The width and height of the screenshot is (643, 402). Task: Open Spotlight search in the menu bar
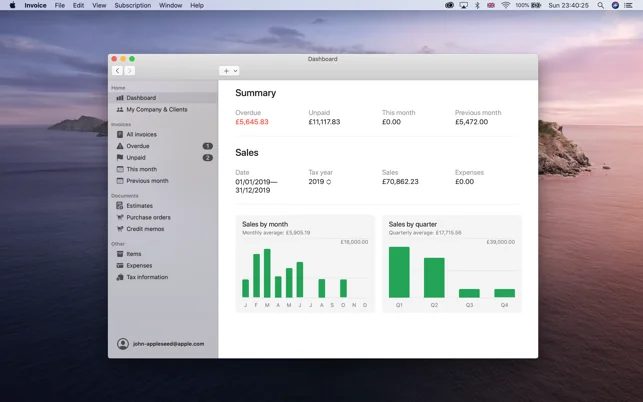click(x=600, y=5)
